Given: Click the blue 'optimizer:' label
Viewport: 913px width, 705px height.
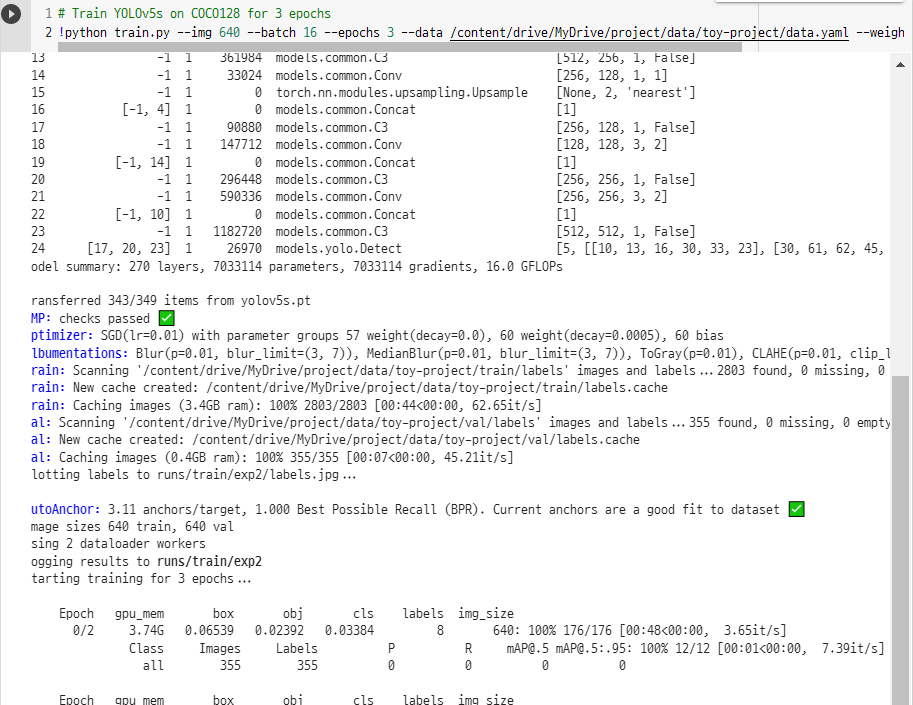Looking at the screenshot, I should coord(62,336).
